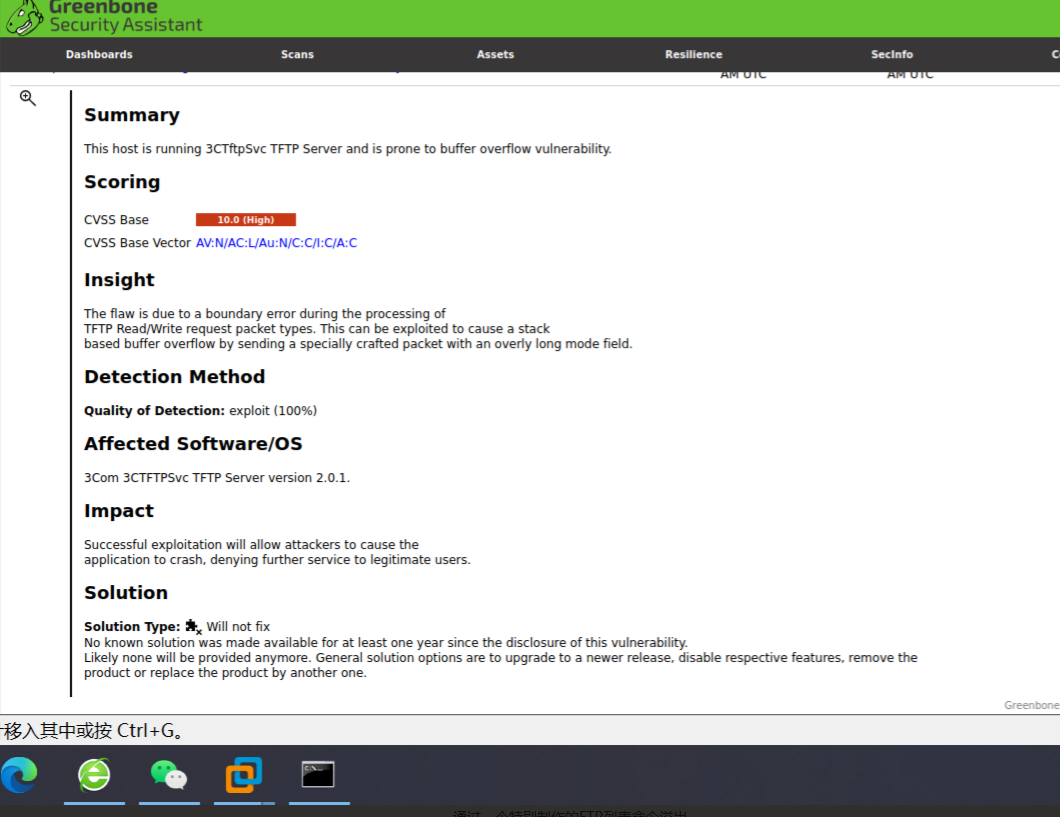Open the Resilience menu

coord(694,54)
